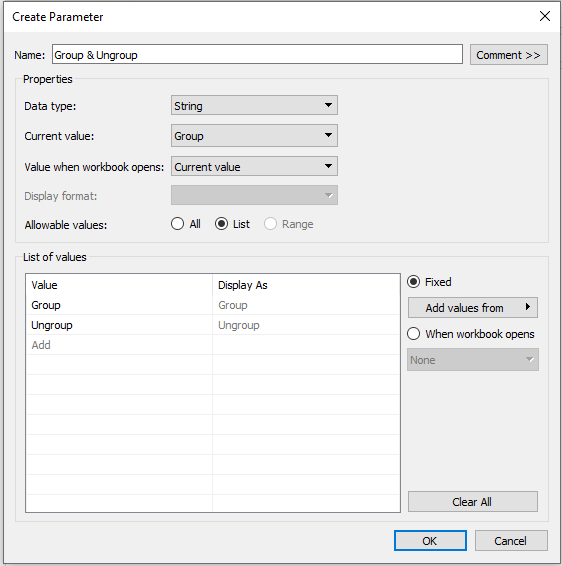The height and width of the screenshot is (566, 562).
Task: Click the Cancel button
Action: [x=511, y=541]
